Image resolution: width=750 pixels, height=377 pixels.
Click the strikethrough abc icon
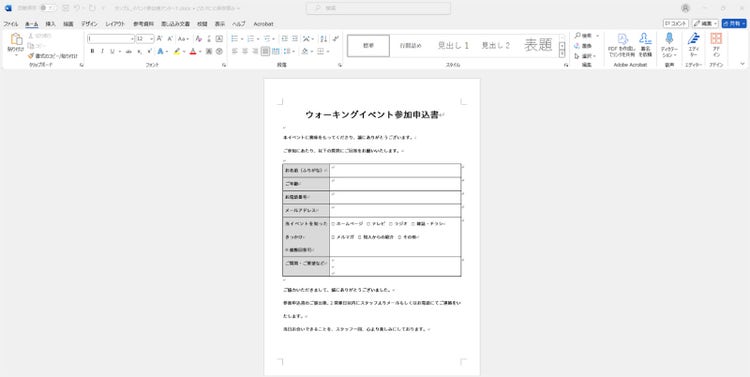point(129,51)
